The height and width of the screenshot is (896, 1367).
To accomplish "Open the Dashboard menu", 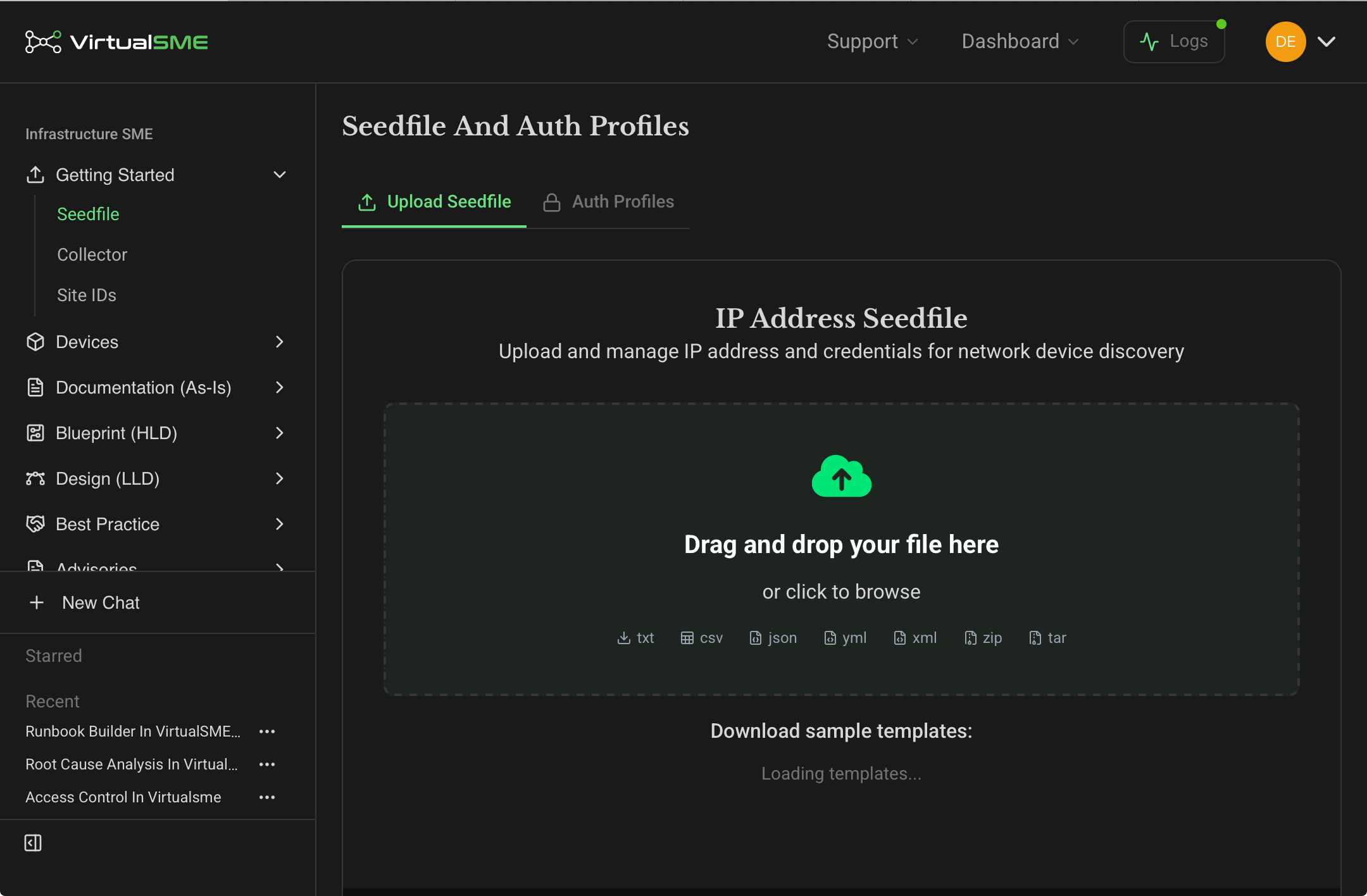I will (1020, 42).
